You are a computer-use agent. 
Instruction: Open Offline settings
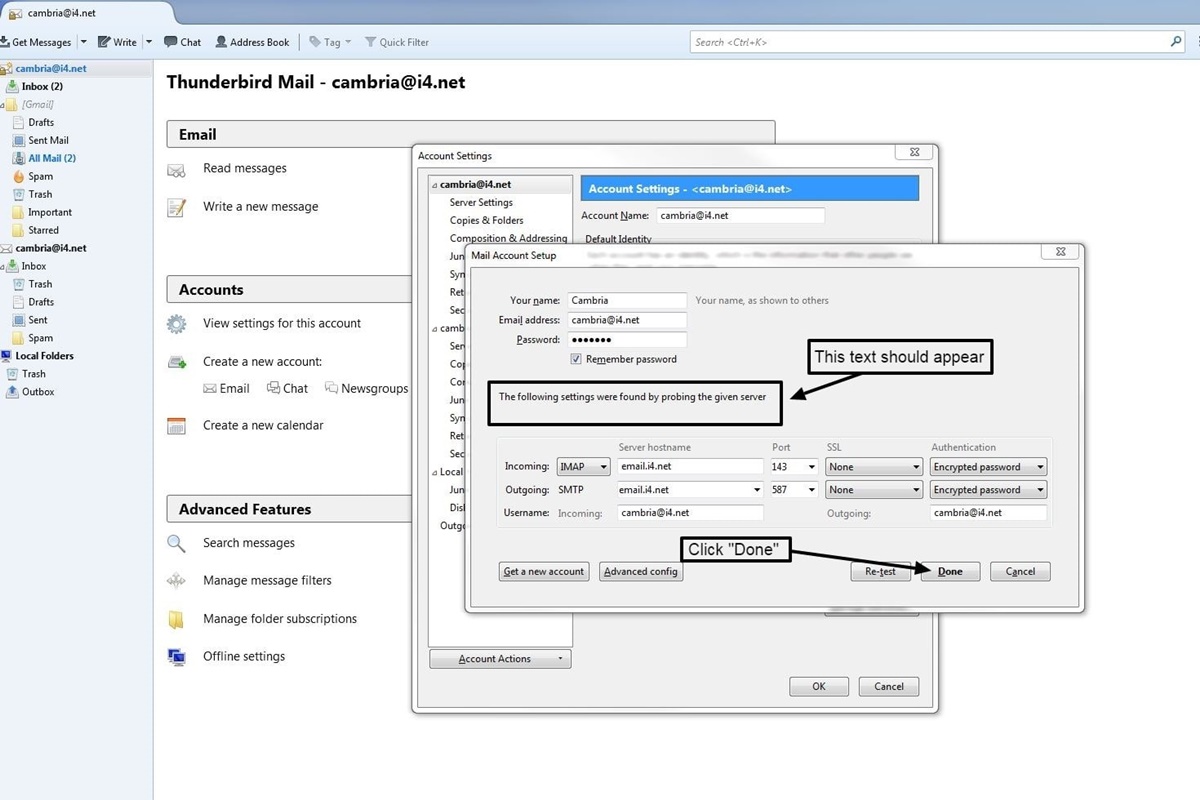coord(244,656)
